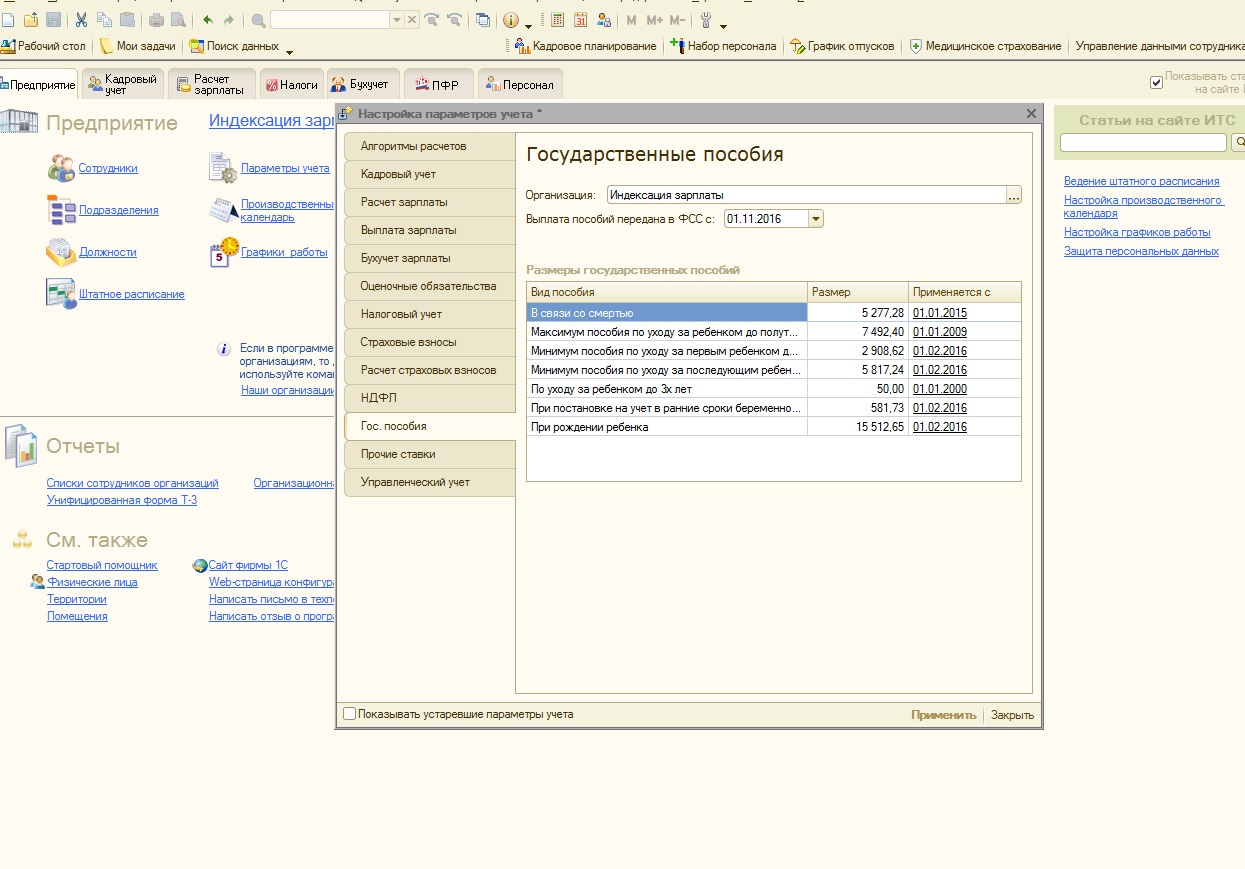The height and width of the screenshot is (869, 1245).
Task: Click the Cut scissors icon in toolbar
Action: (x=81, y=20)
